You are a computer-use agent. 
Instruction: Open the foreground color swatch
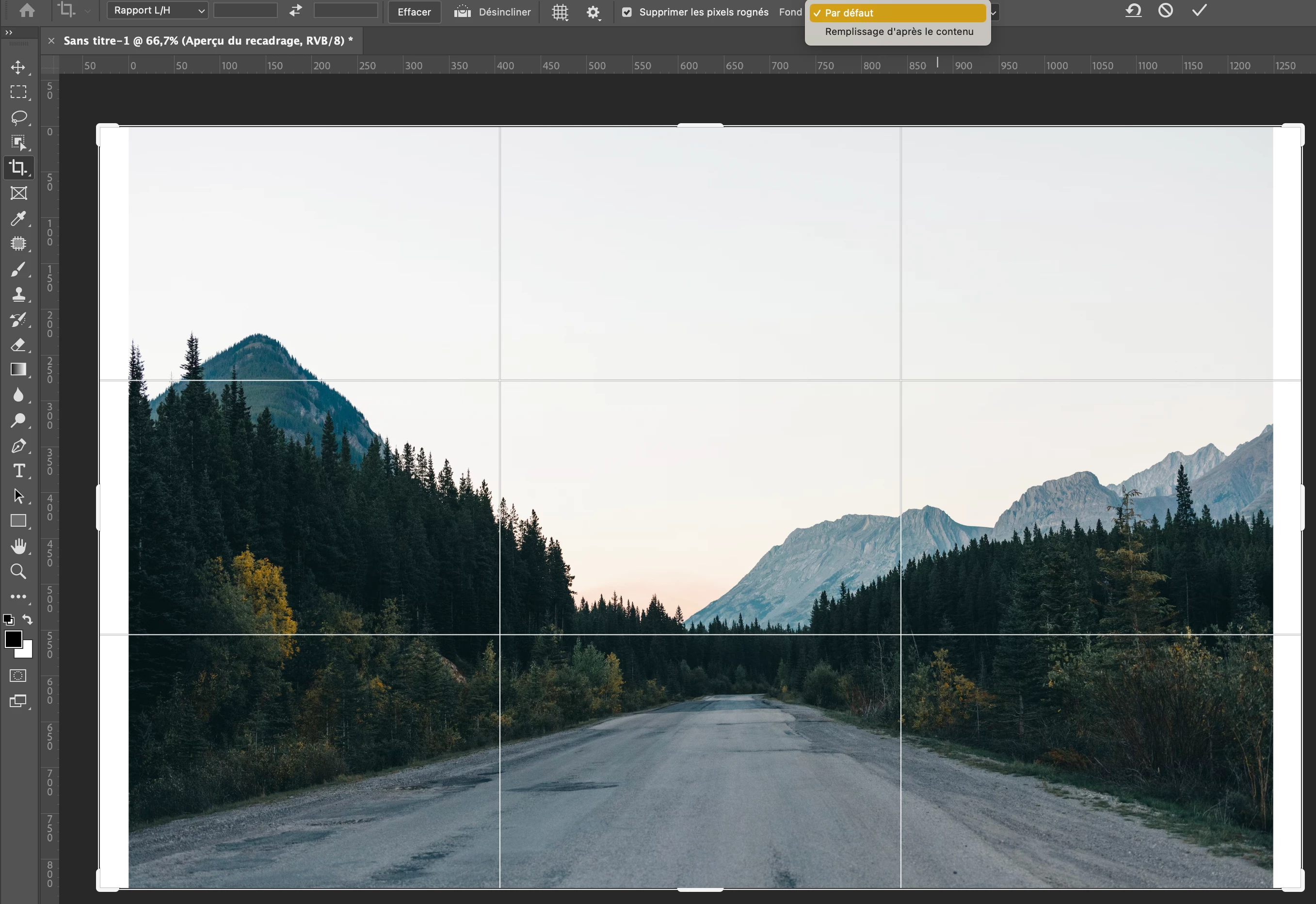click(x=13, y=639)
